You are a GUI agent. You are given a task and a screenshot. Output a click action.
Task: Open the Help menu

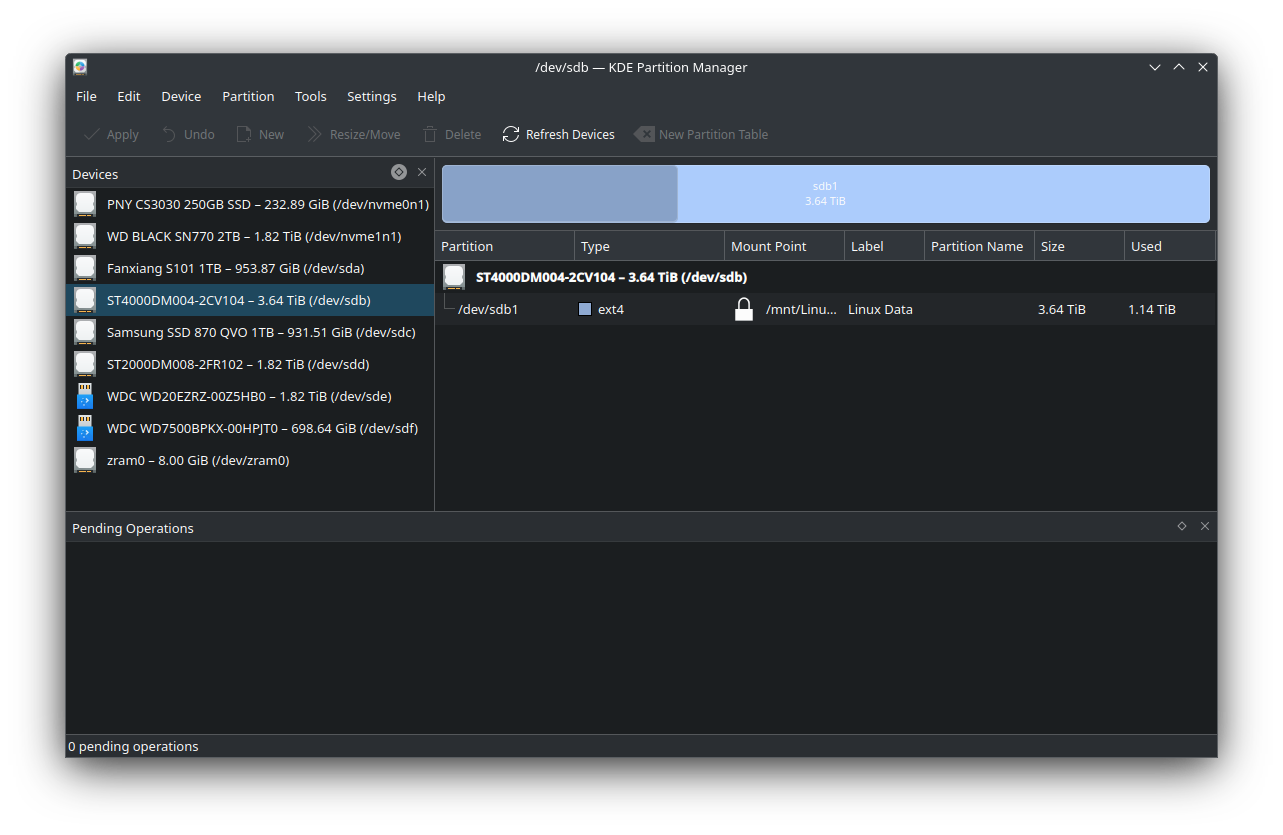(x=431, y=96)
